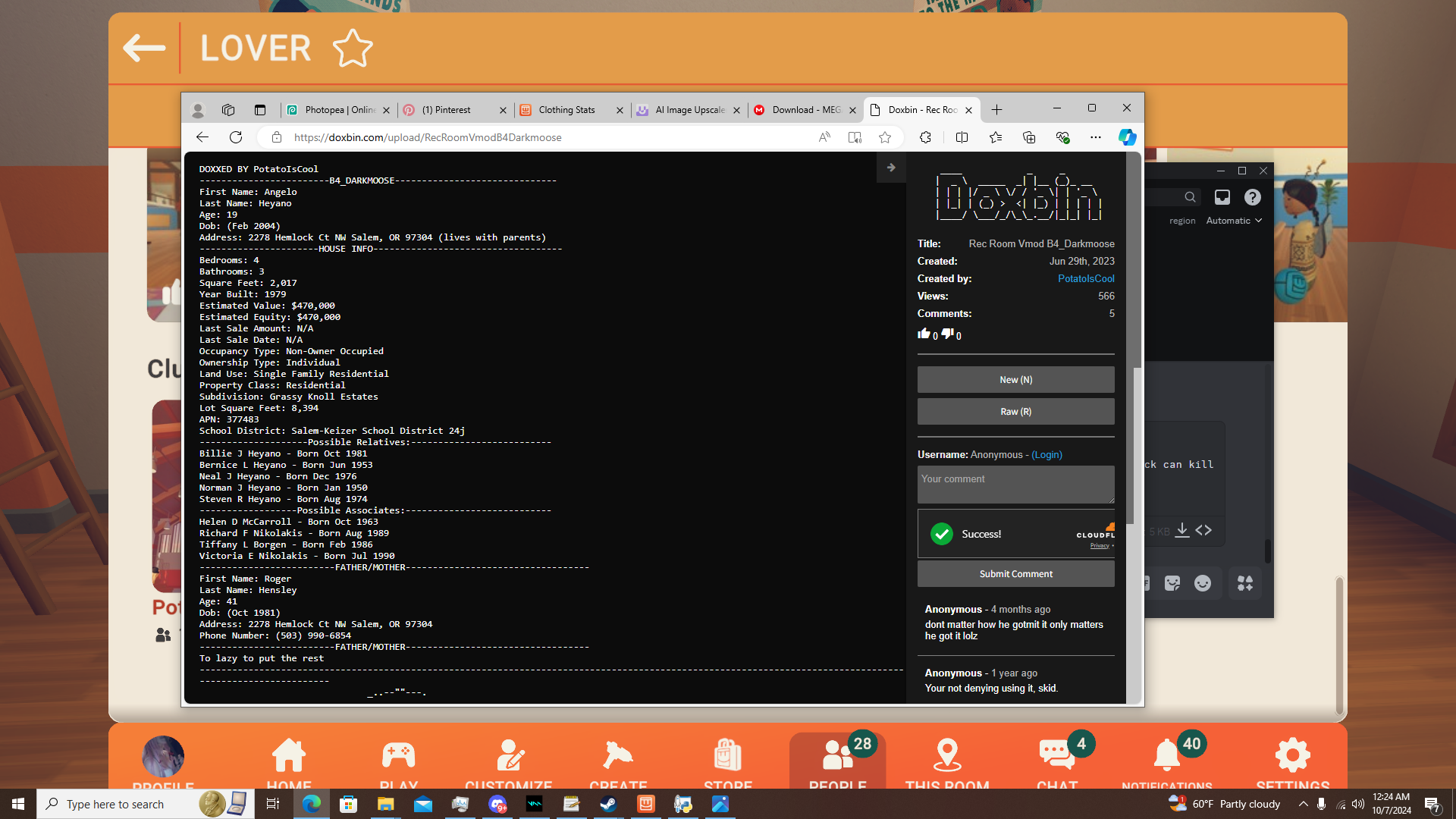
Task: Click the Copilot icon in browser toolbar
Action: (x=1127, y=137)
